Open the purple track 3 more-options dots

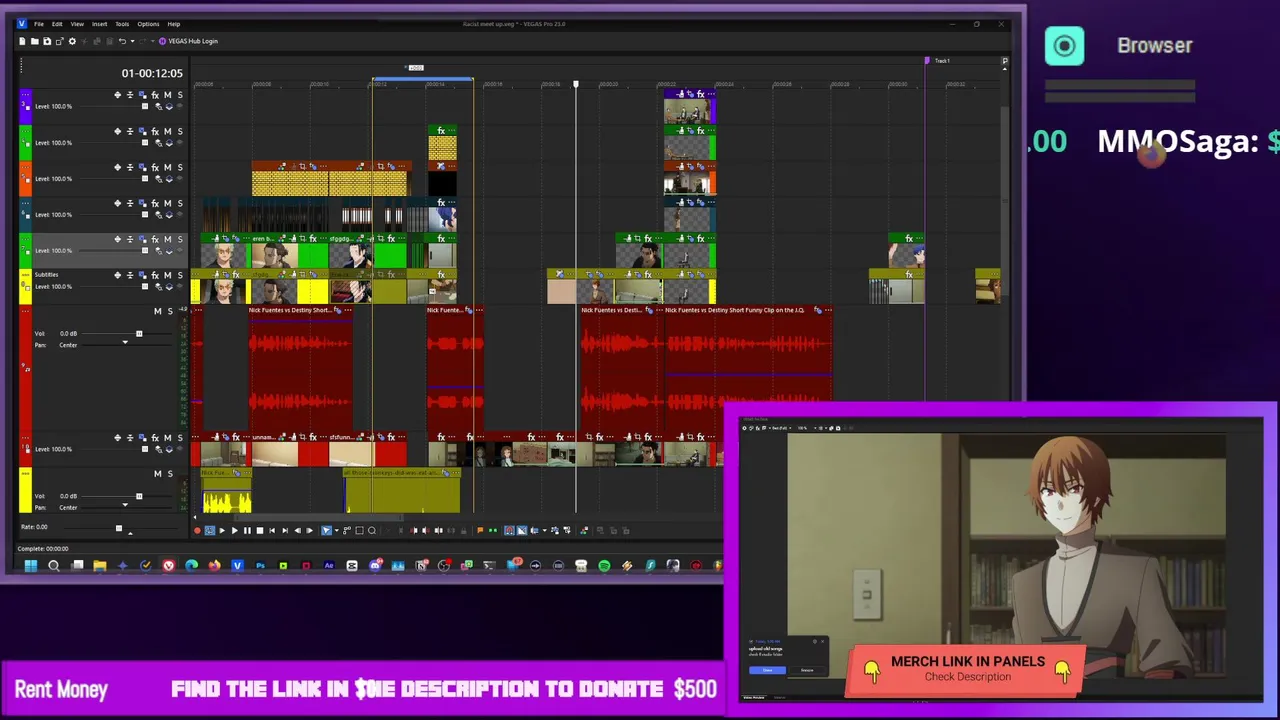point(25,95)
